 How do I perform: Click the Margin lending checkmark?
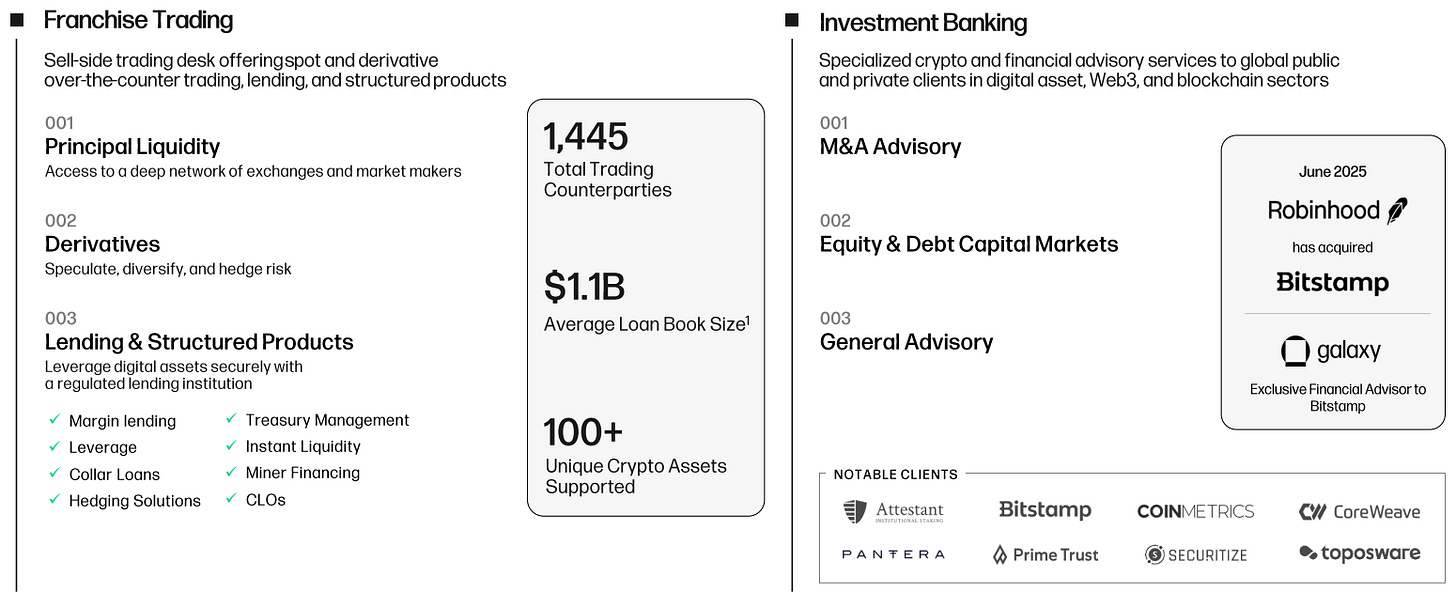coord(54,420)
